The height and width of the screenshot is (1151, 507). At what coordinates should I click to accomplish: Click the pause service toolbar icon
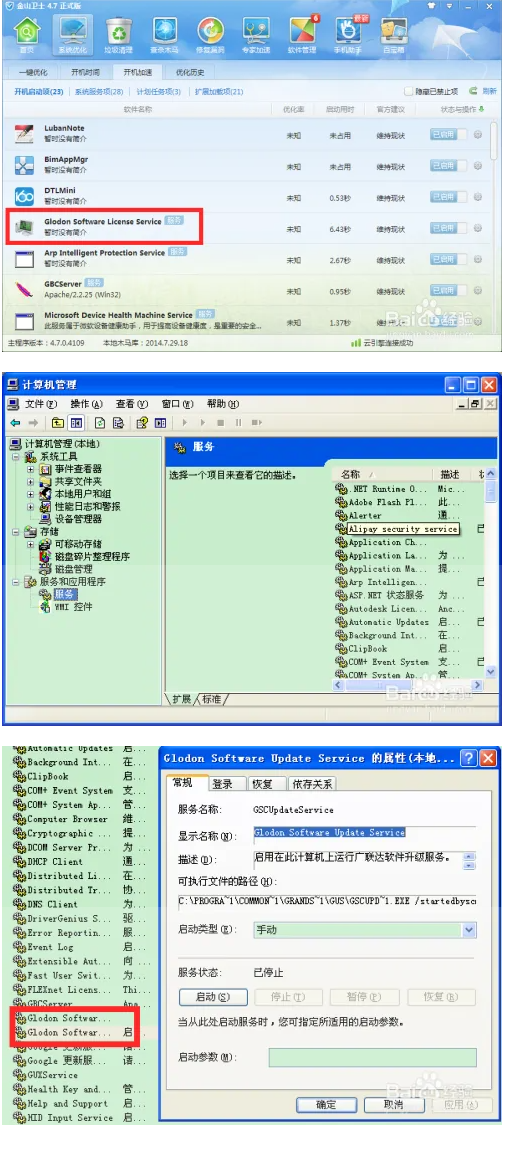(238, 423)
